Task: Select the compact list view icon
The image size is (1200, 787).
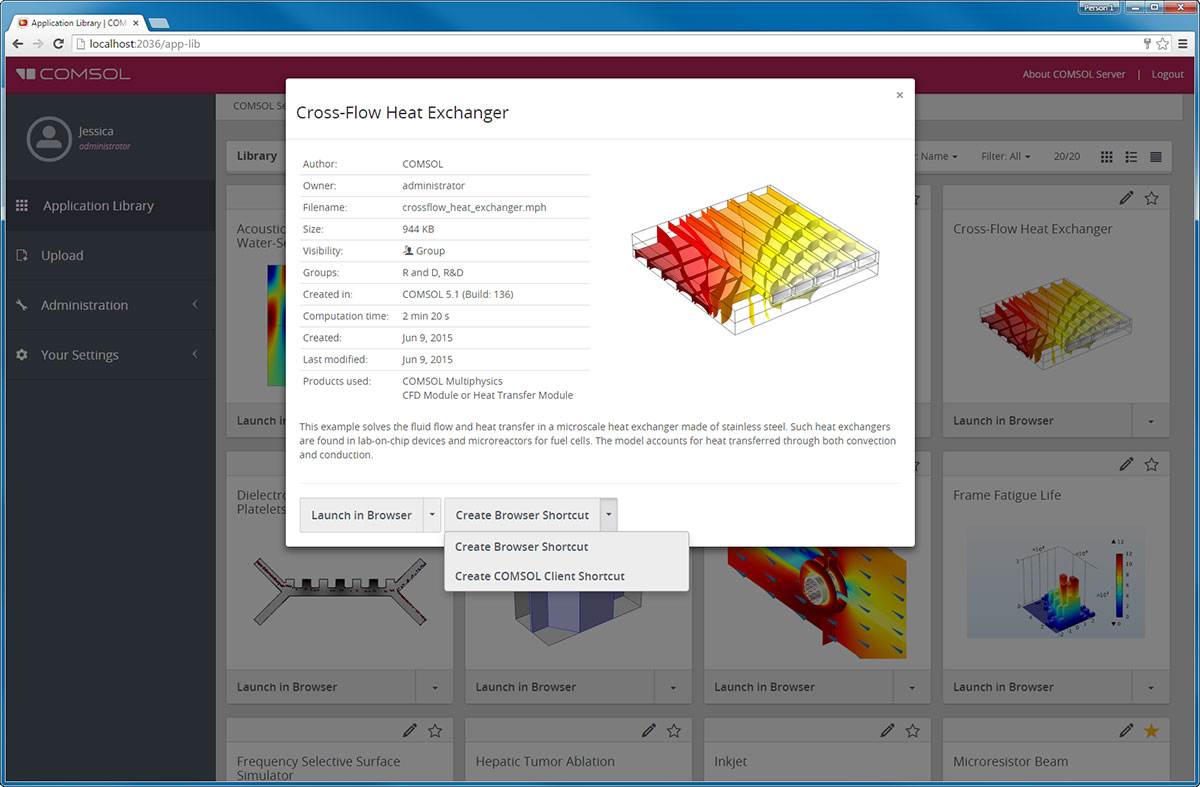Action: tap(1156, 157)
